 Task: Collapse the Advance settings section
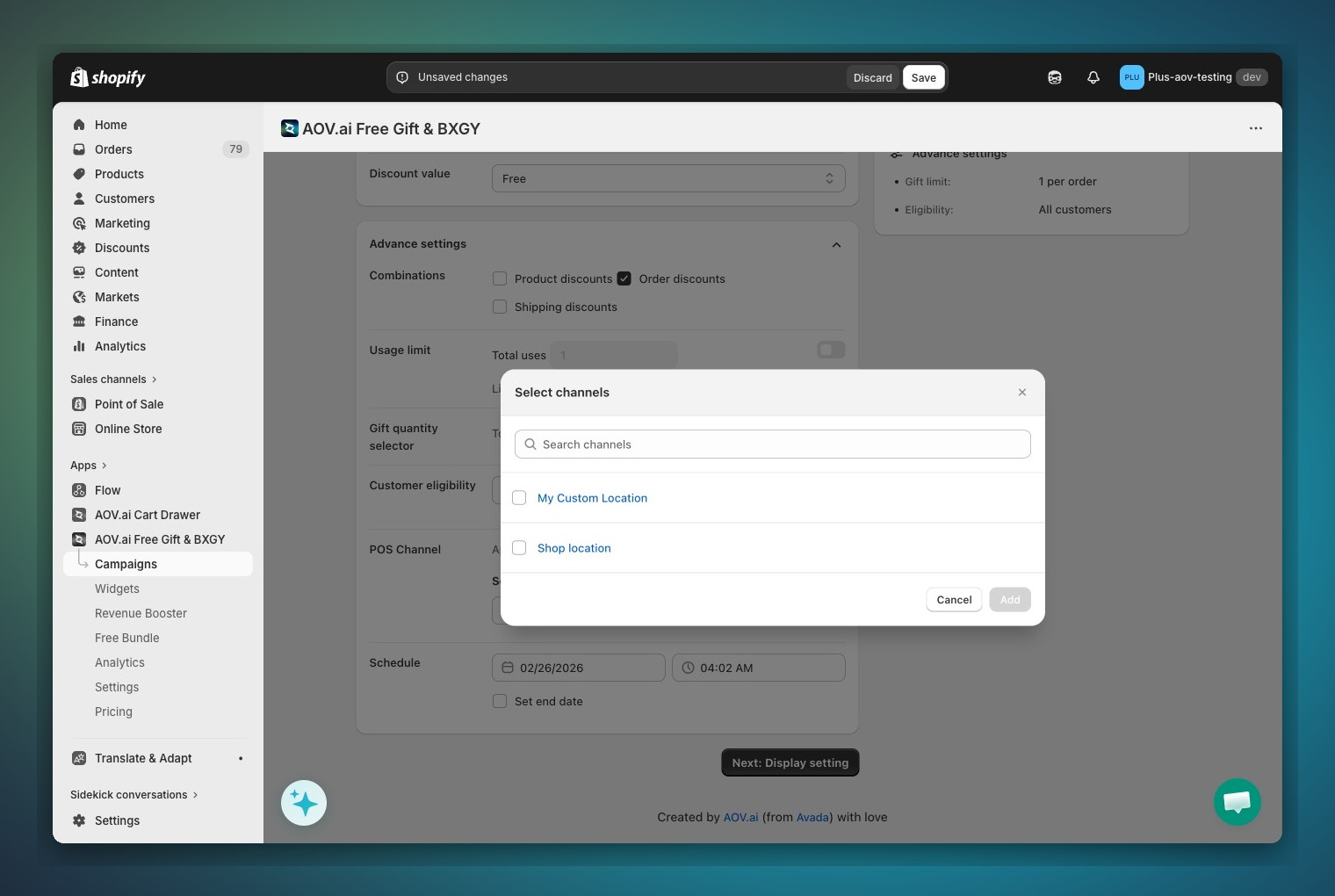[x=836, y=245]
